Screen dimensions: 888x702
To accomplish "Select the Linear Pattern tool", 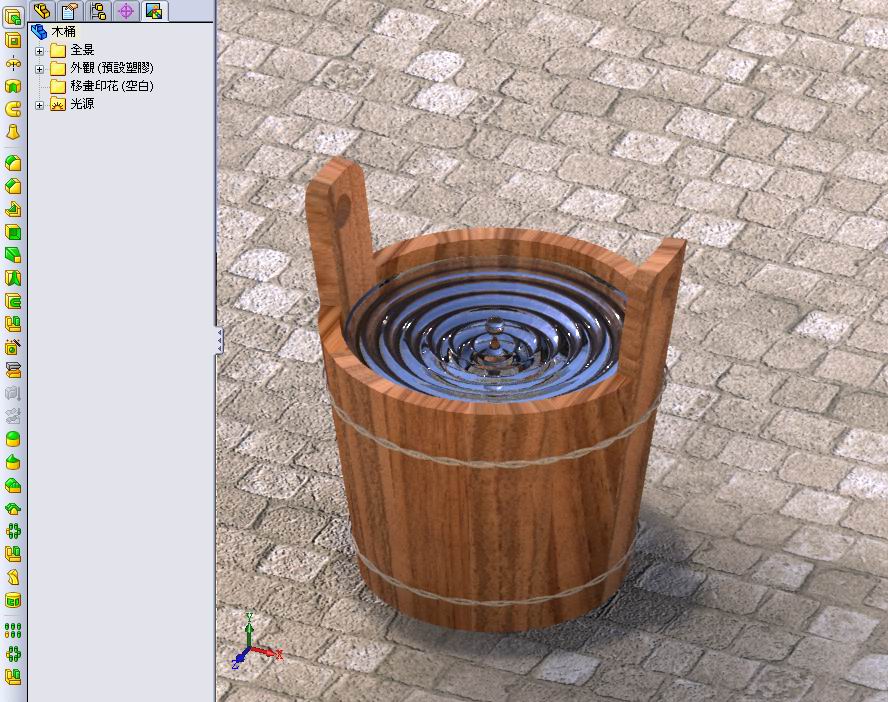I will [x=12, y=630].
